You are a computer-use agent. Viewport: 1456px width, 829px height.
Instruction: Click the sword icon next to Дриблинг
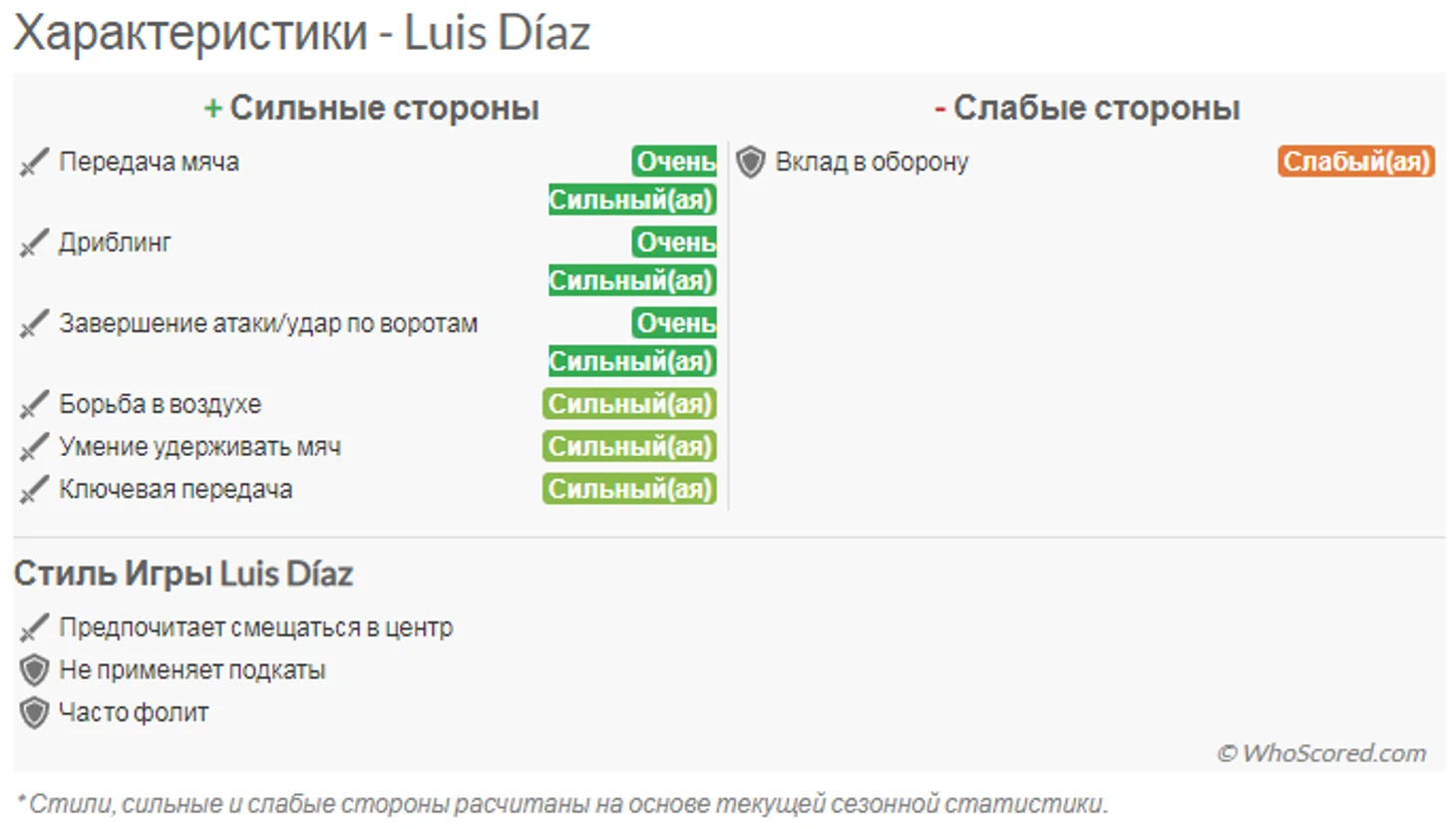[34, 243]
